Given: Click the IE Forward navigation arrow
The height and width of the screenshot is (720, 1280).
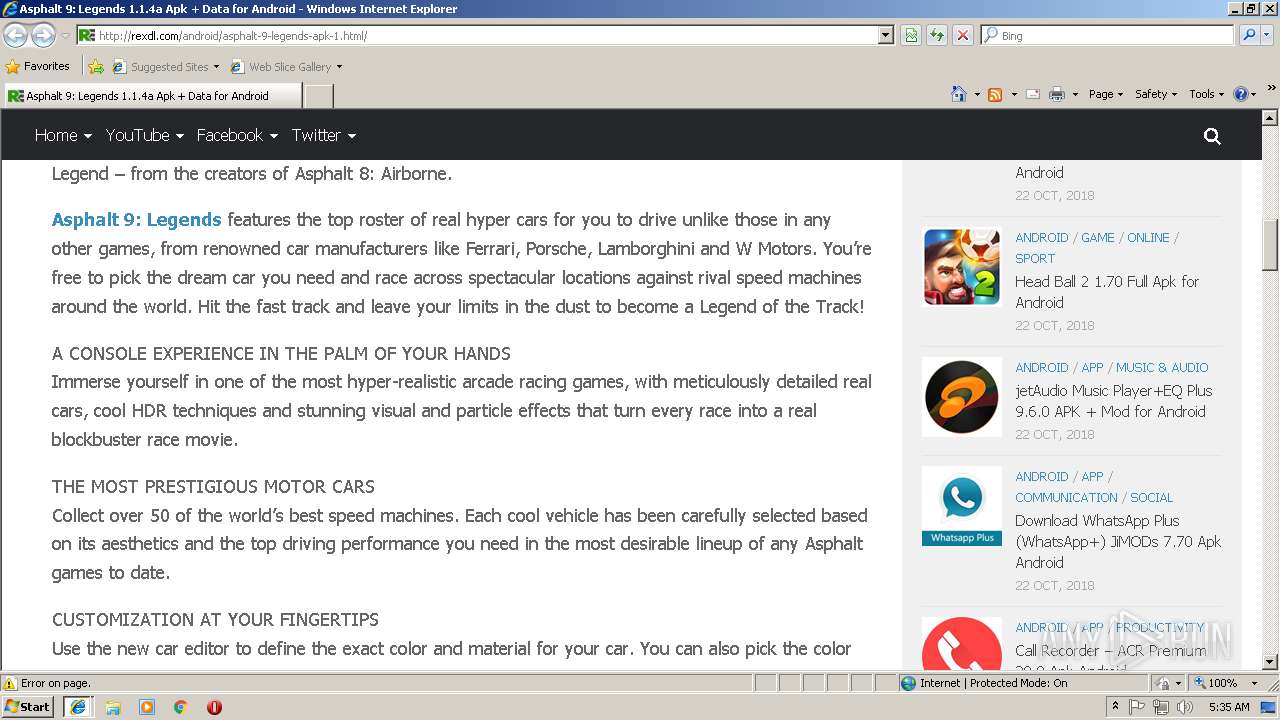Looking at the screenshot, I should tap(43, 35).
